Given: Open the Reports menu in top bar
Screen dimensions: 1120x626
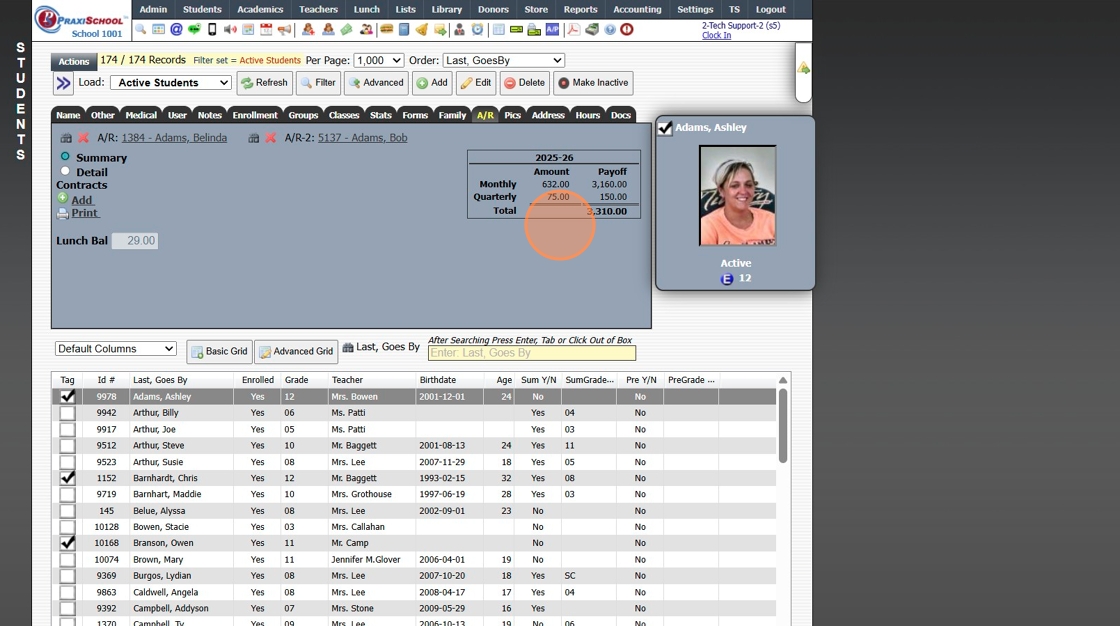Looking at the screenshot, I should pyautogui.click(x=580, y=9).
